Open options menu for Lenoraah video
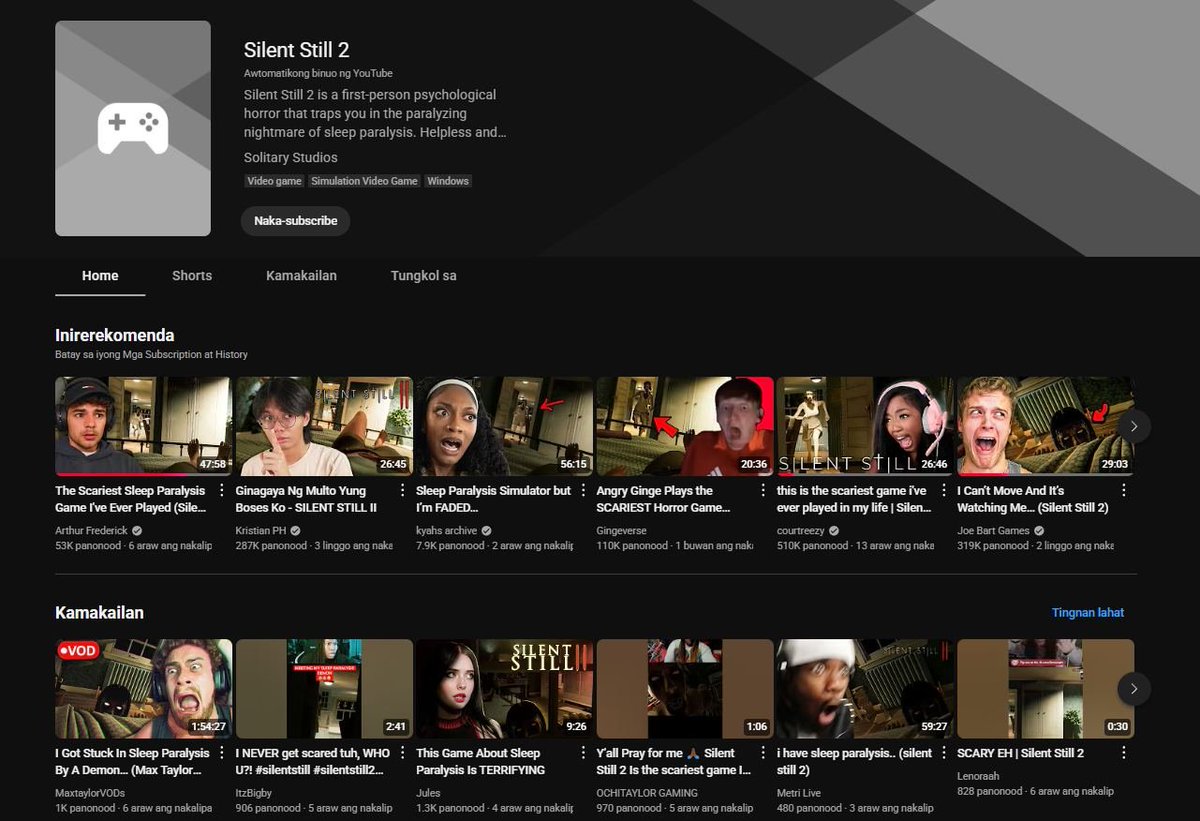 click(1124, 753)
